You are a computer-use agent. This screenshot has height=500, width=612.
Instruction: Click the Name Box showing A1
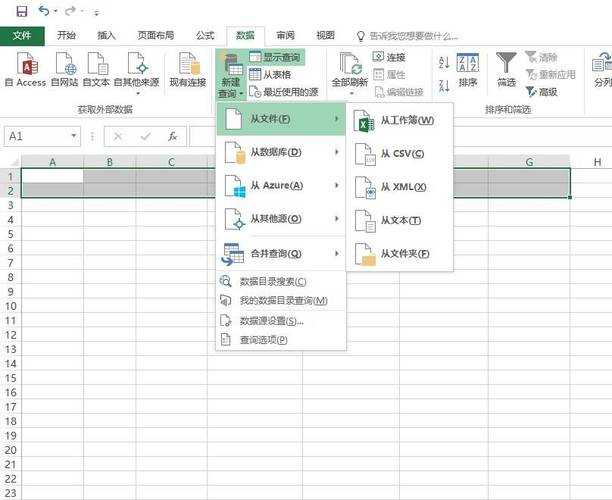[x=37, y=136]
